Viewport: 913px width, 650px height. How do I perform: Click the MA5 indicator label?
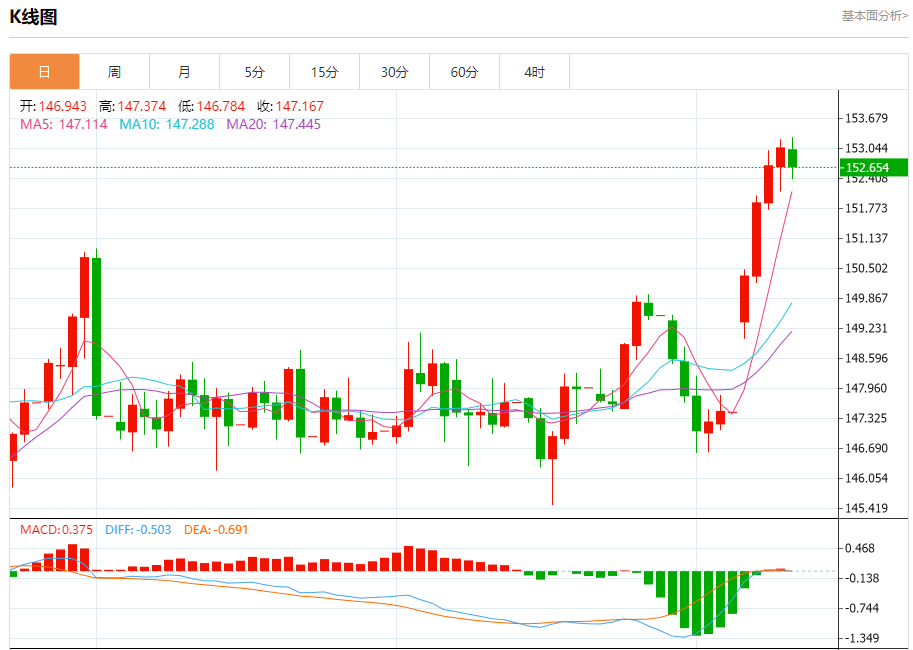(x=63, y=124)
